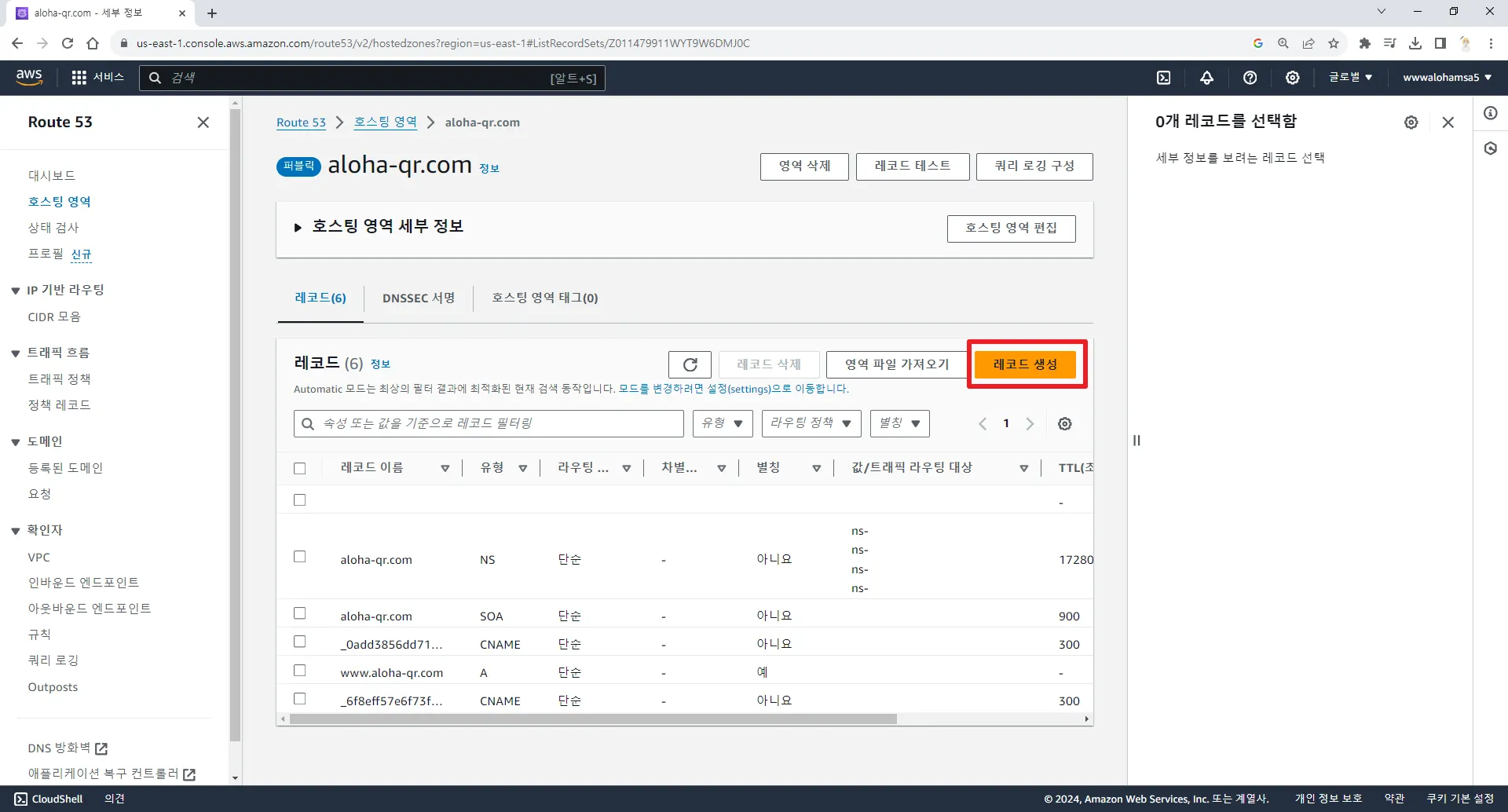The height and width of the screenshot is (812, 1508).
Task: Refresh the records table
Action: pos(690,364)
